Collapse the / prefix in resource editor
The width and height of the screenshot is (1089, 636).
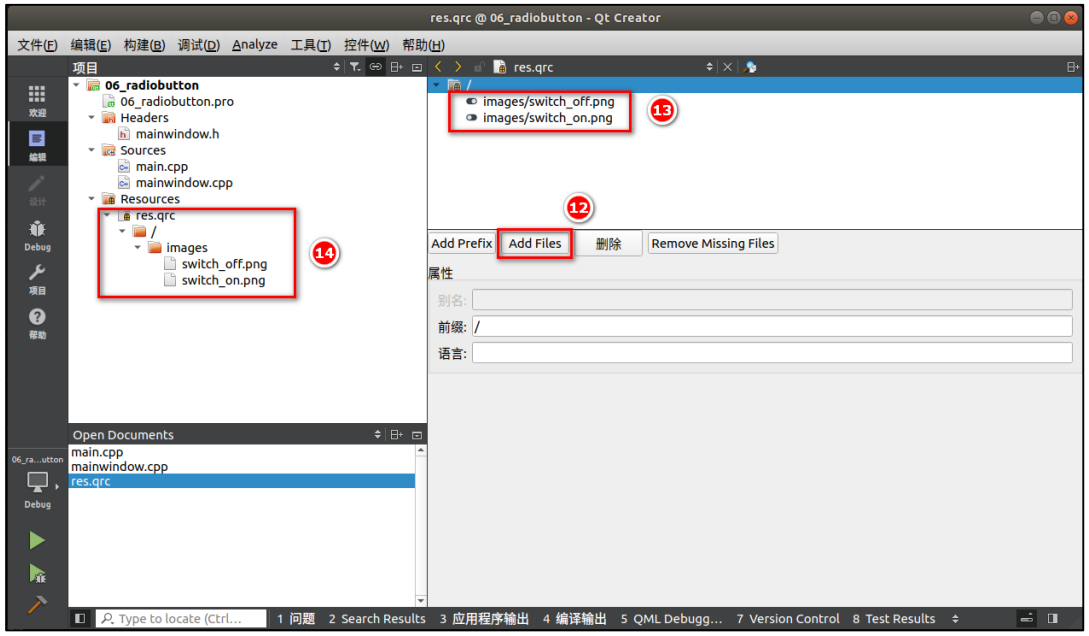point(436,85)
